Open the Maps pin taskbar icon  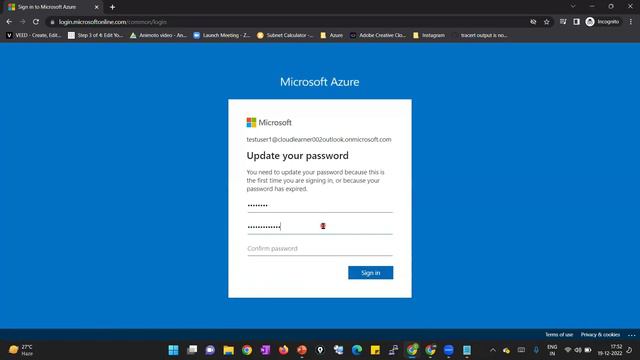coord(320,350)
